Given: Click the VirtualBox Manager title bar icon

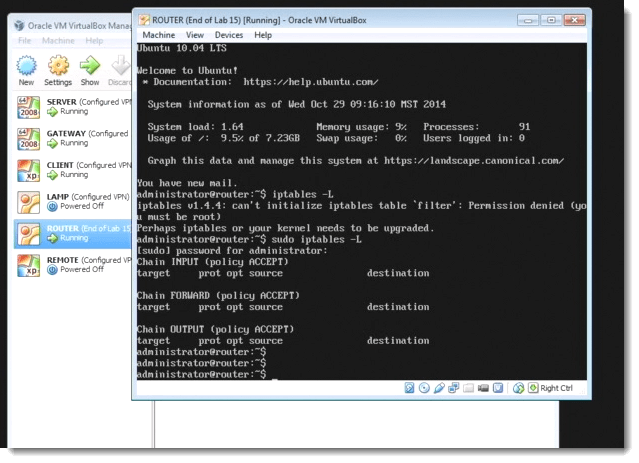Looking at the screenshot, I should [20, 26].
